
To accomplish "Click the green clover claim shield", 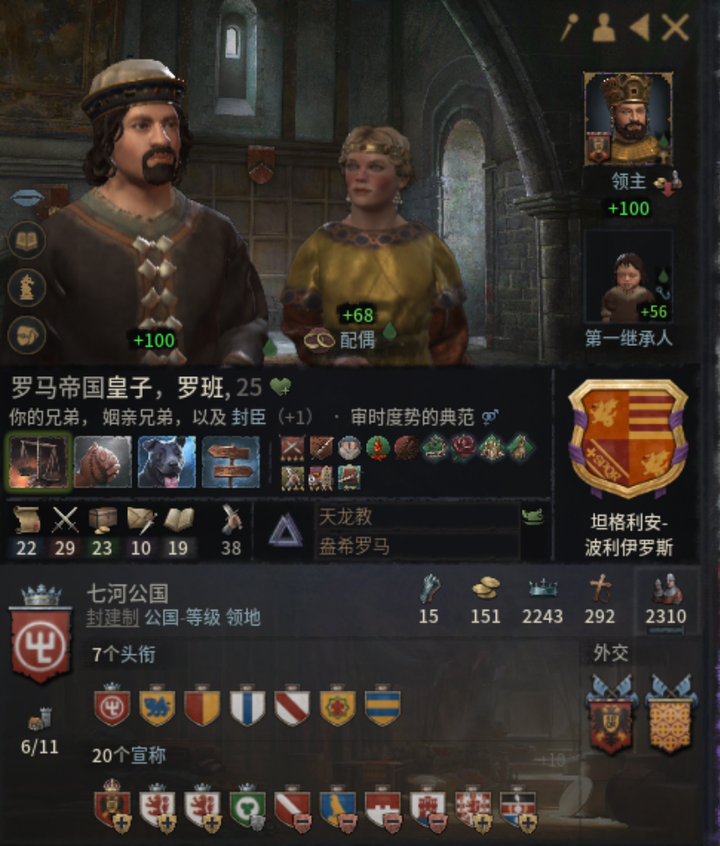I will click(247, 807).
